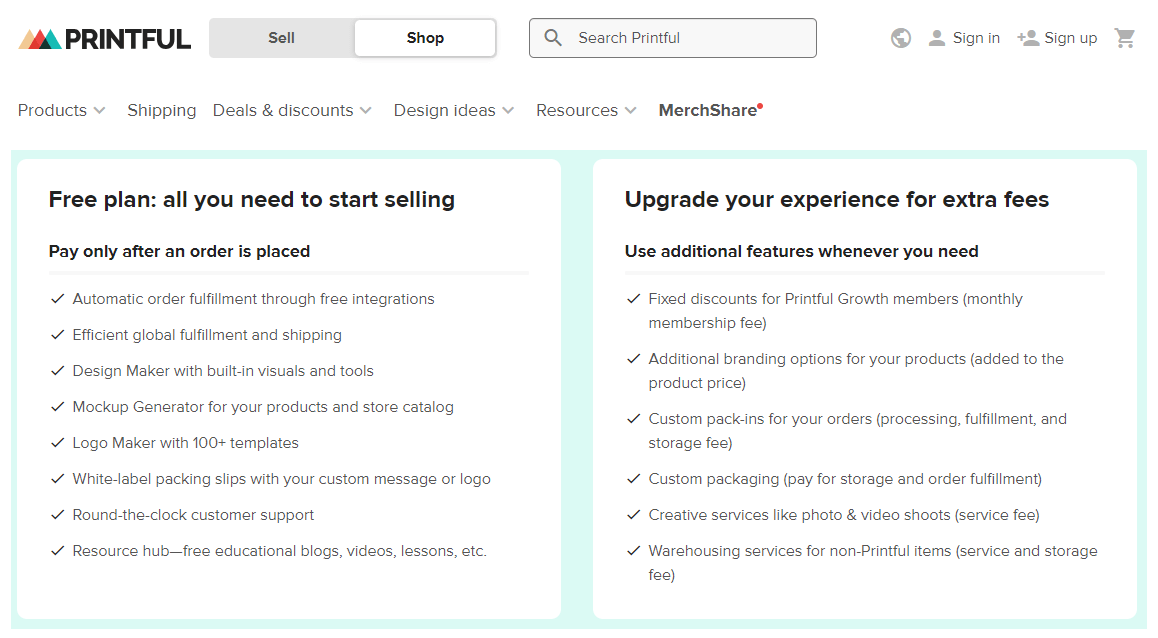Open the shopping cart icon
The image size is (1158, 638).
[x=1125, y=38]
